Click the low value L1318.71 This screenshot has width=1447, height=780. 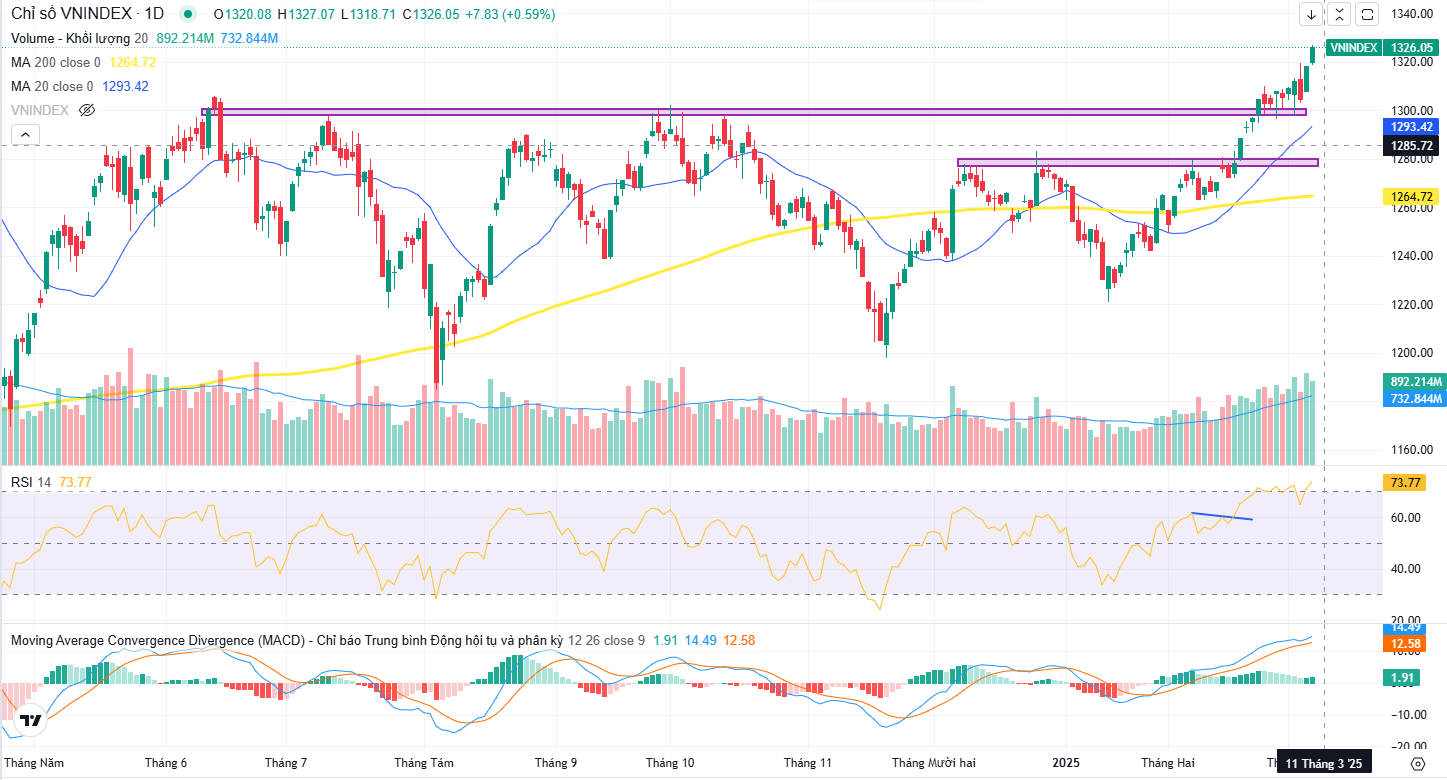(x=371, y=14)
